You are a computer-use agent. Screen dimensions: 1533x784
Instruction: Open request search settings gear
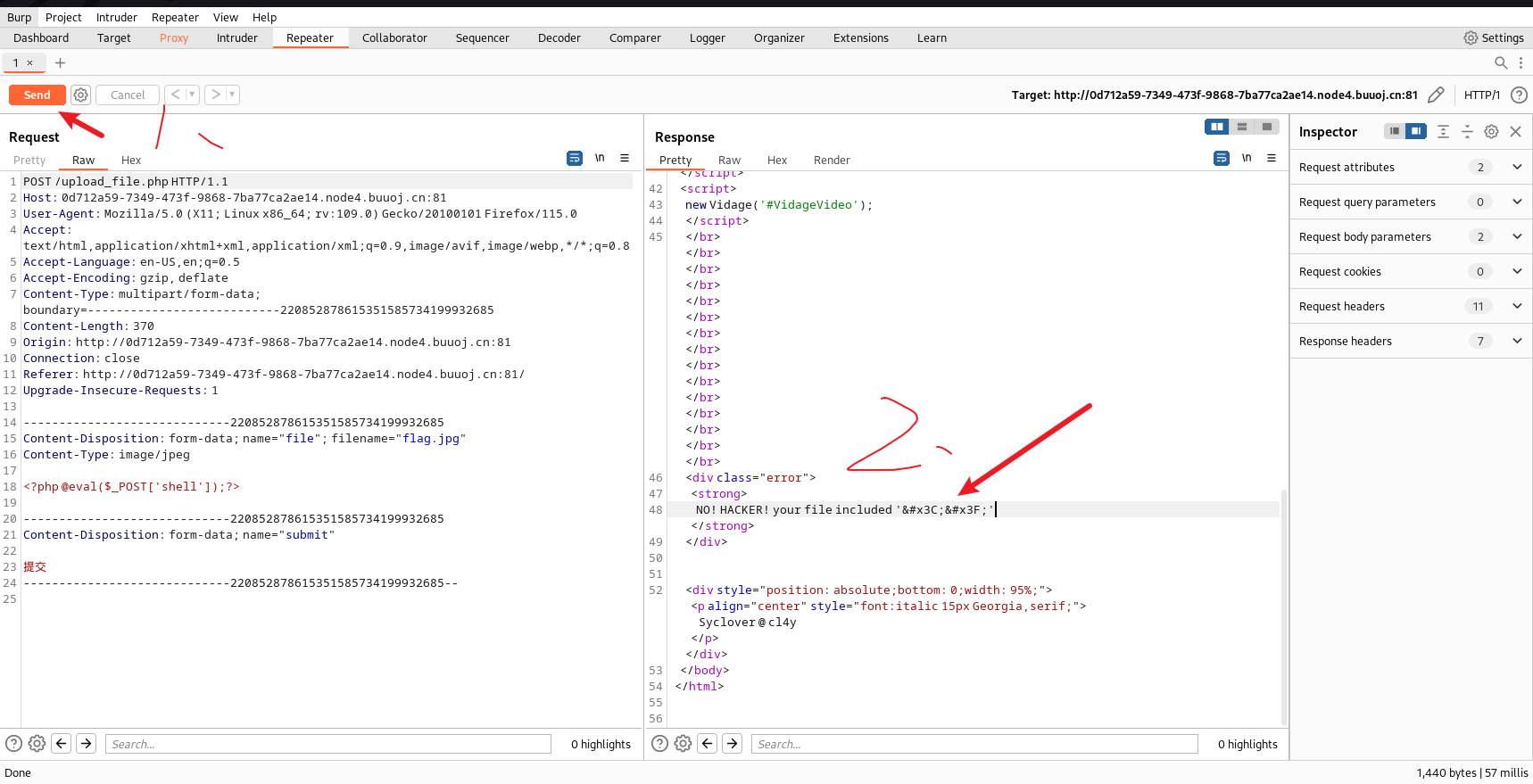[x=37, y=743]
